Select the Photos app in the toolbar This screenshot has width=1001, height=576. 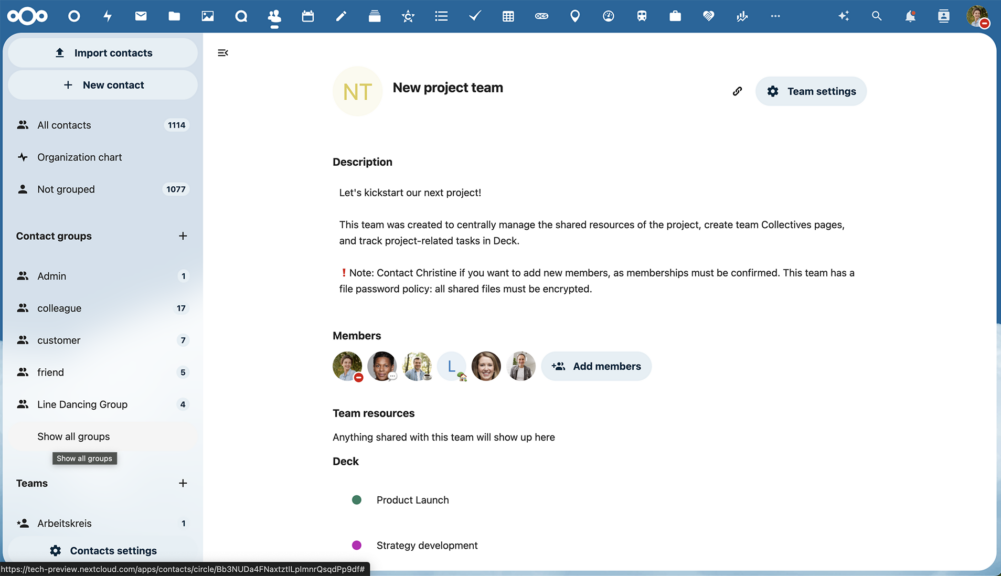207,15
